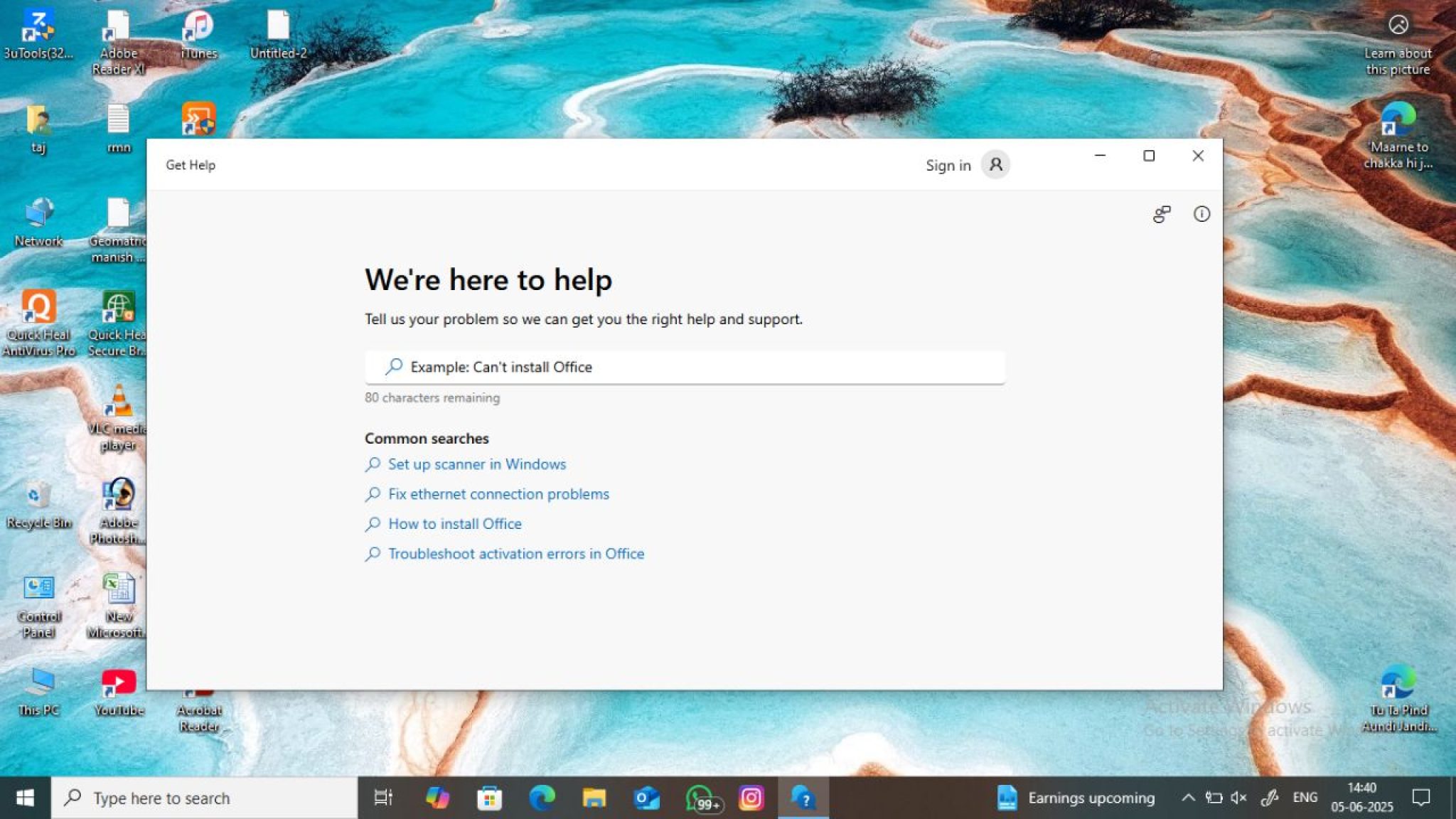This screenshot has height=819, width=1456.
Task: Expand hidden icons in the system tray
Action: (1188, 798)
